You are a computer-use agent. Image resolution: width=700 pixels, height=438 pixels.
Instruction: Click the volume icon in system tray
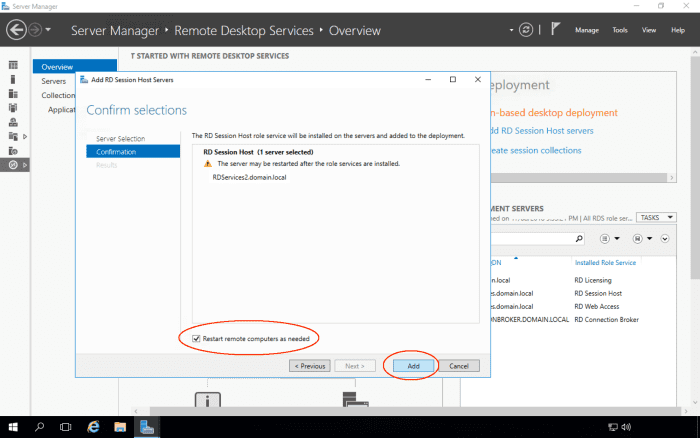coord(626,427)
